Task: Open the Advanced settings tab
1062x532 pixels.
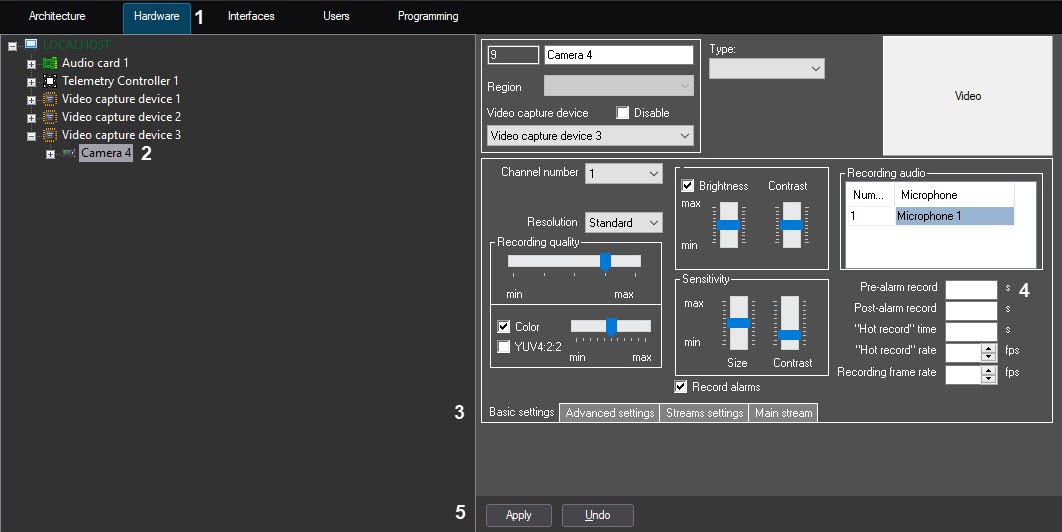Action: [x=609, y=413]
